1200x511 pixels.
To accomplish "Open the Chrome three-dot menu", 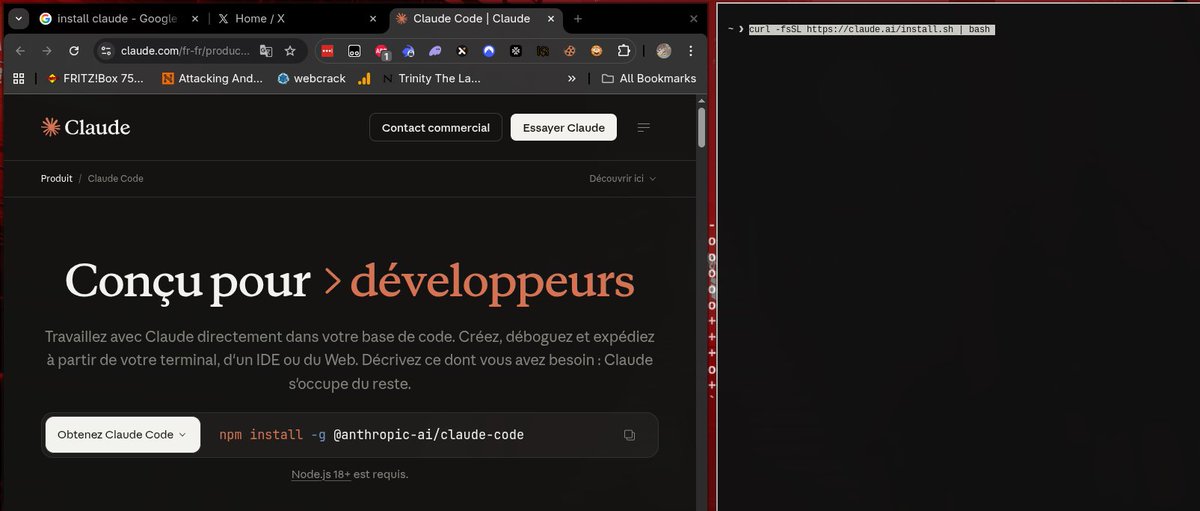I will 690,51.
